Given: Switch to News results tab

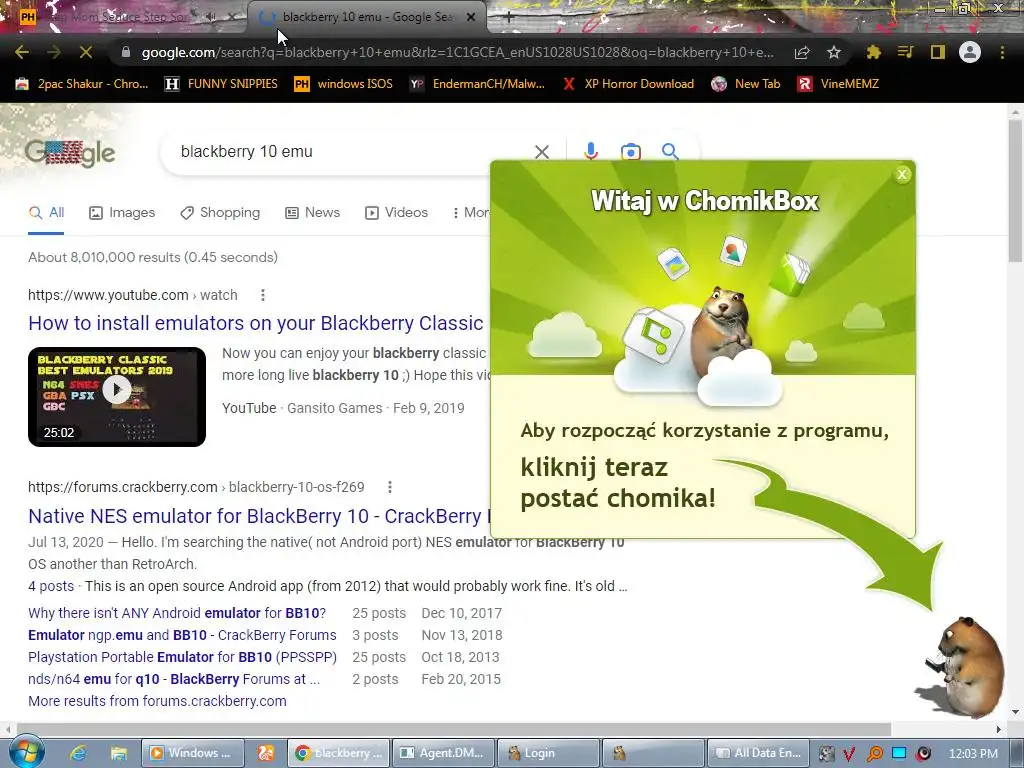Looking at the screenshot, I should 313,213.
